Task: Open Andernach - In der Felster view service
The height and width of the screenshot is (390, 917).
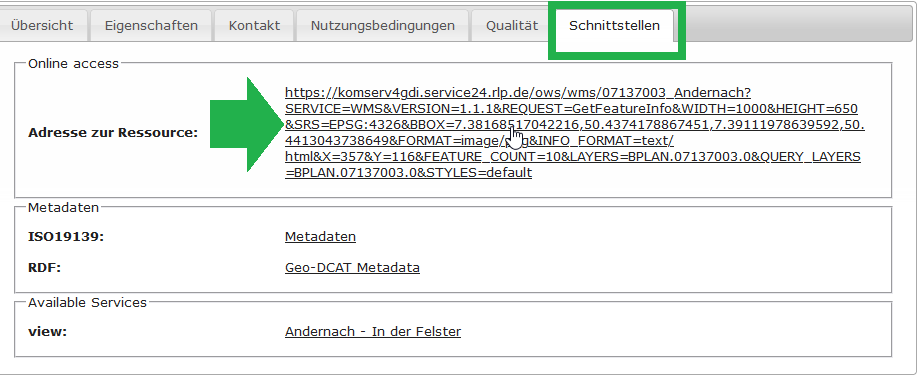Action: 373,332
